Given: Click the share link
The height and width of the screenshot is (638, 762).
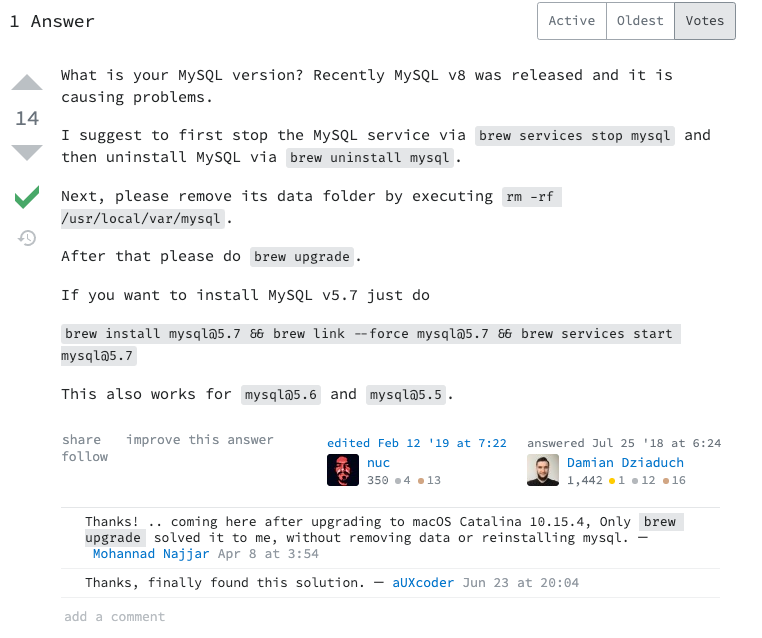Looking at the screenshot, I should (x=81, y=440).
